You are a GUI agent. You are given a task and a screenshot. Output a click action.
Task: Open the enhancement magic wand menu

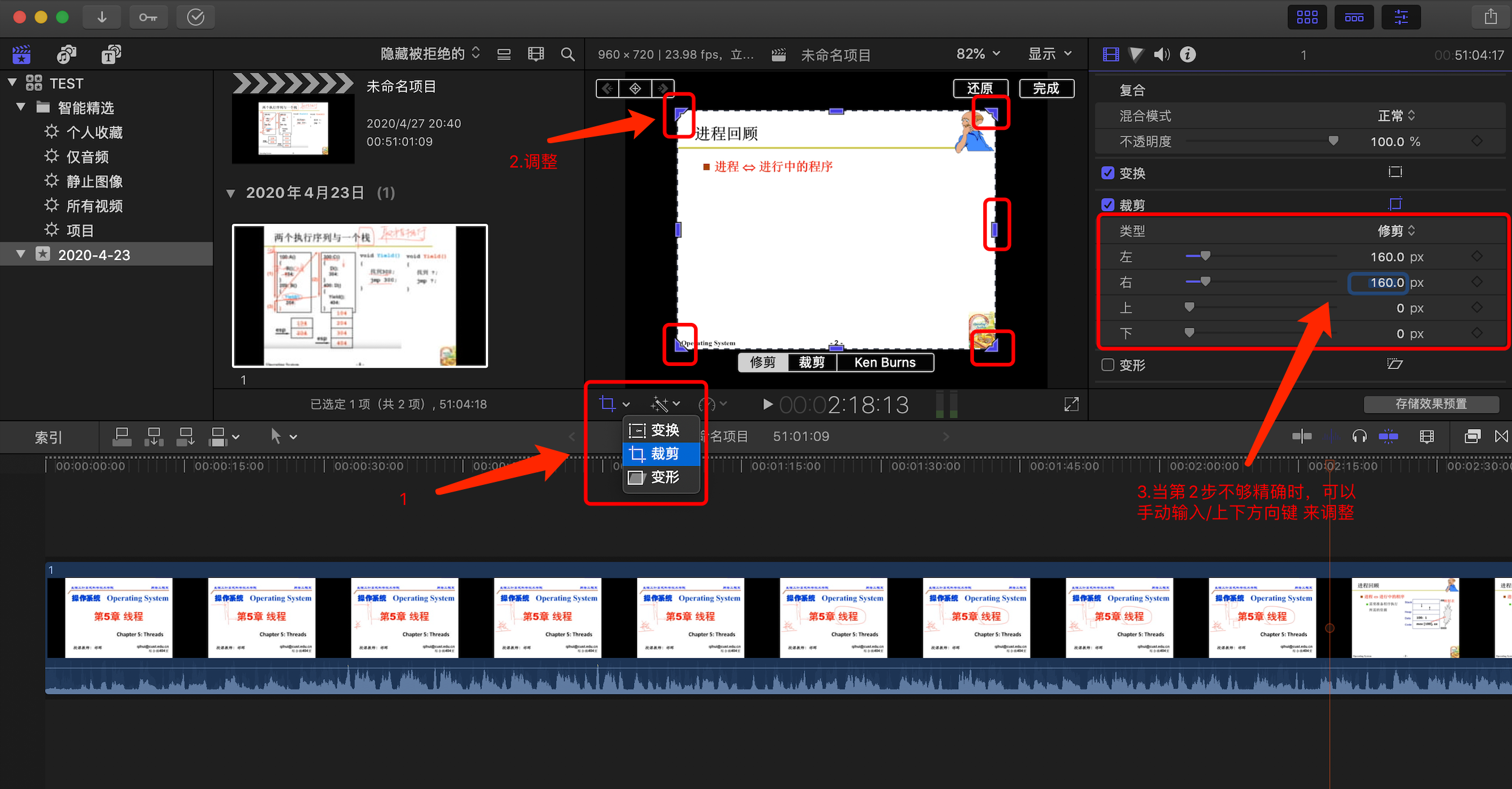(x=665, y=404)
